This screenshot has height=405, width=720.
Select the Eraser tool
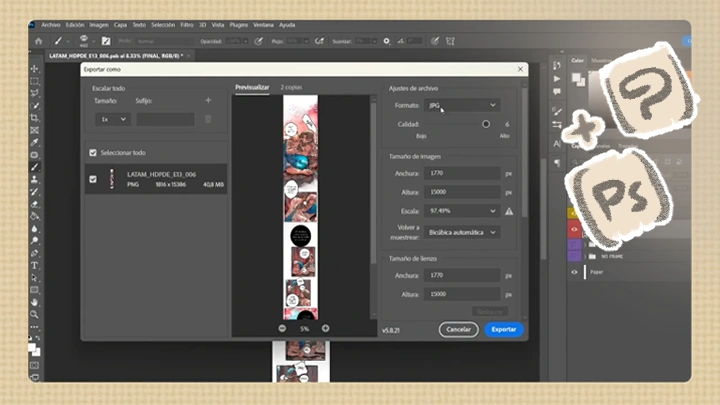[x=34, y=204]
